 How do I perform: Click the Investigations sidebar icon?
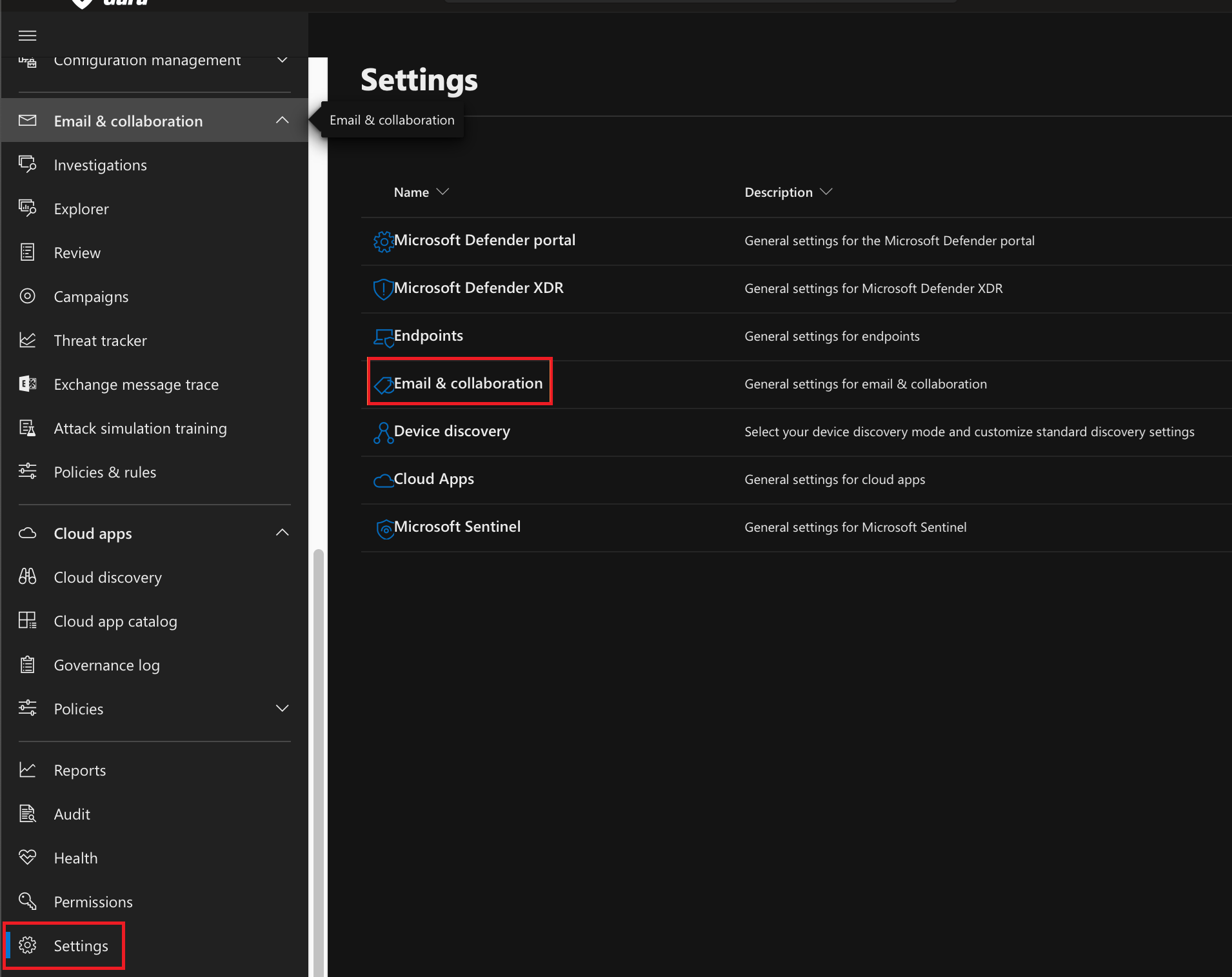click(x=27, y=165)
